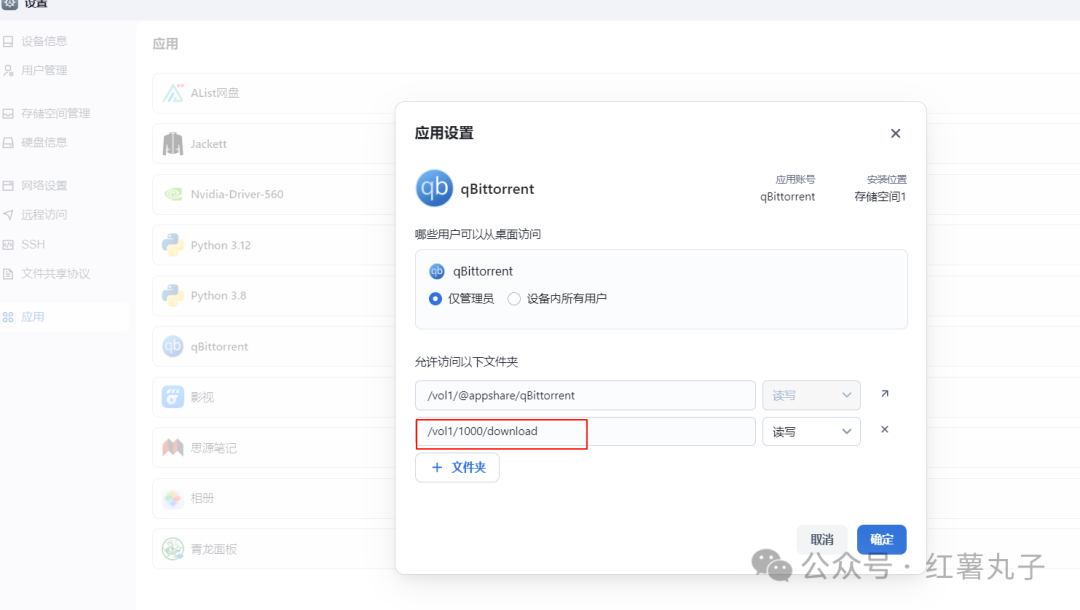
Task: Go to 硬盘信息 settings
Action: [44, 143]
